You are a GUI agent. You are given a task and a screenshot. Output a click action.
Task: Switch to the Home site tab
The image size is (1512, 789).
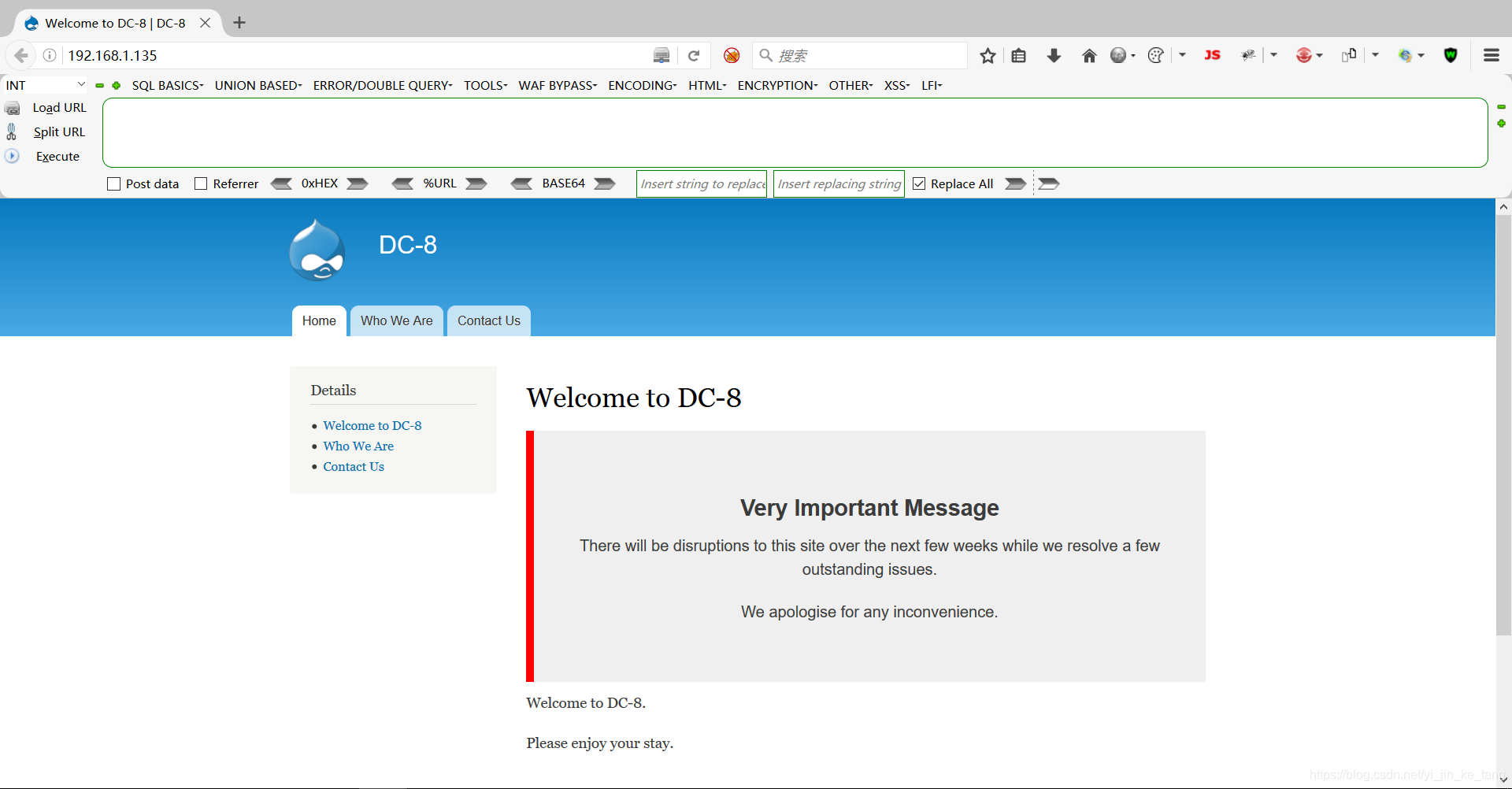click(x=319, y=320)
